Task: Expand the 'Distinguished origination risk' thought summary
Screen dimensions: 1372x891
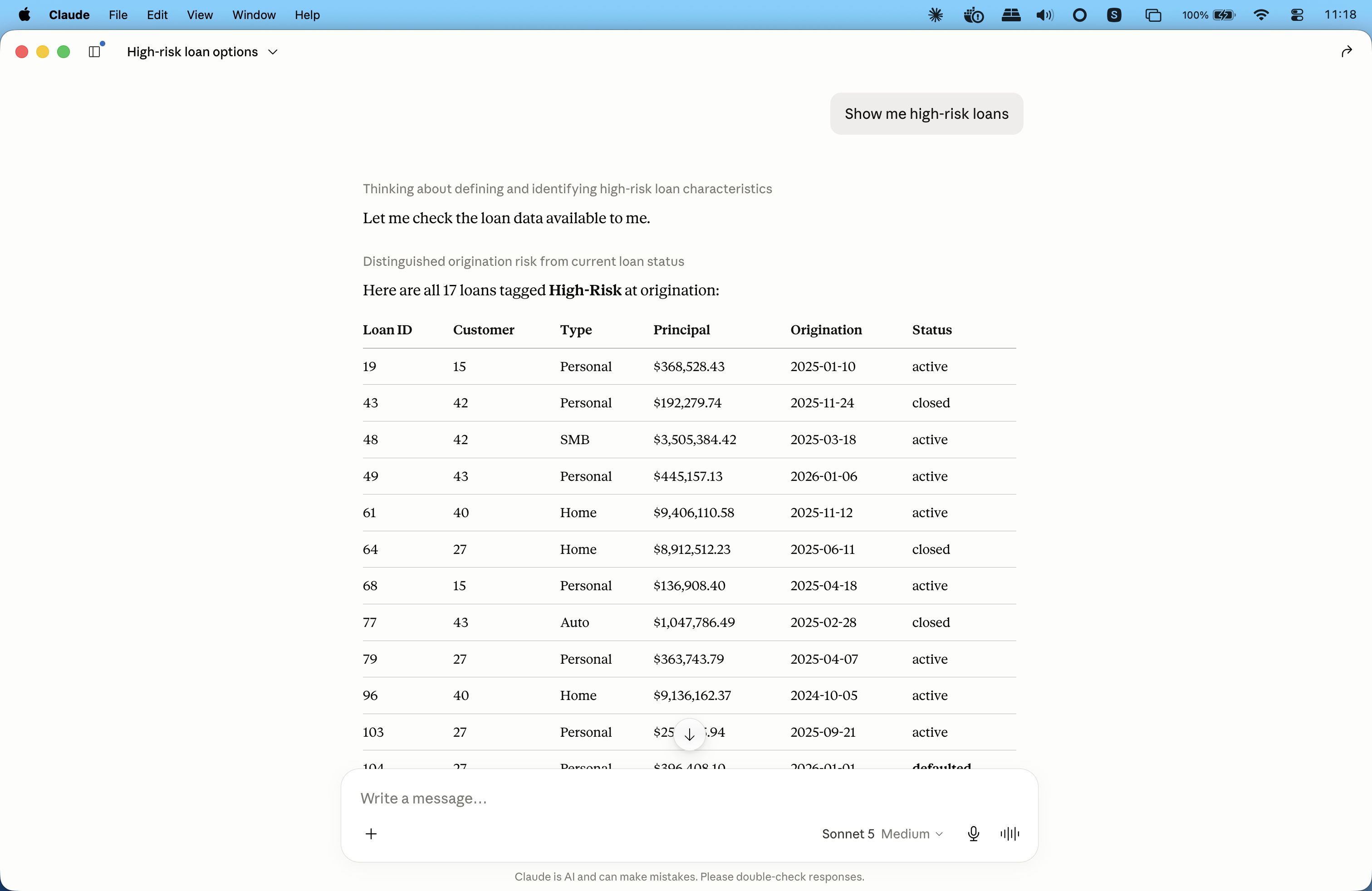Action: point(524,261)
